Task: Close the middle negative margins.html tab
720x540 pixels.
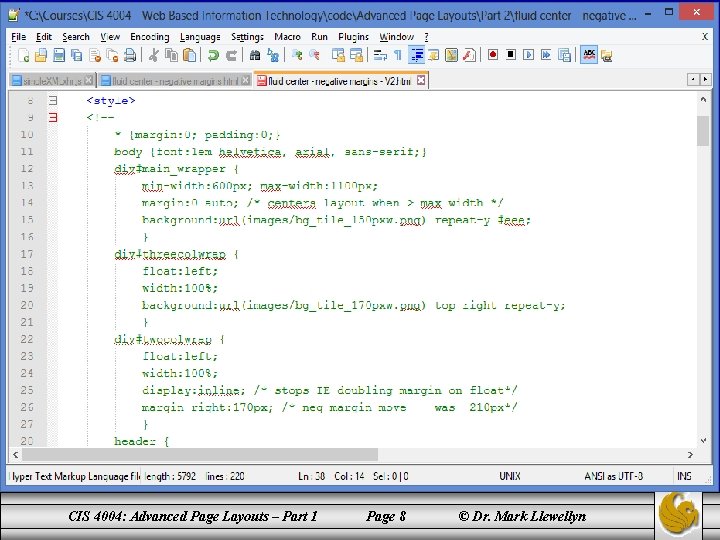Action: pos(246,81)
